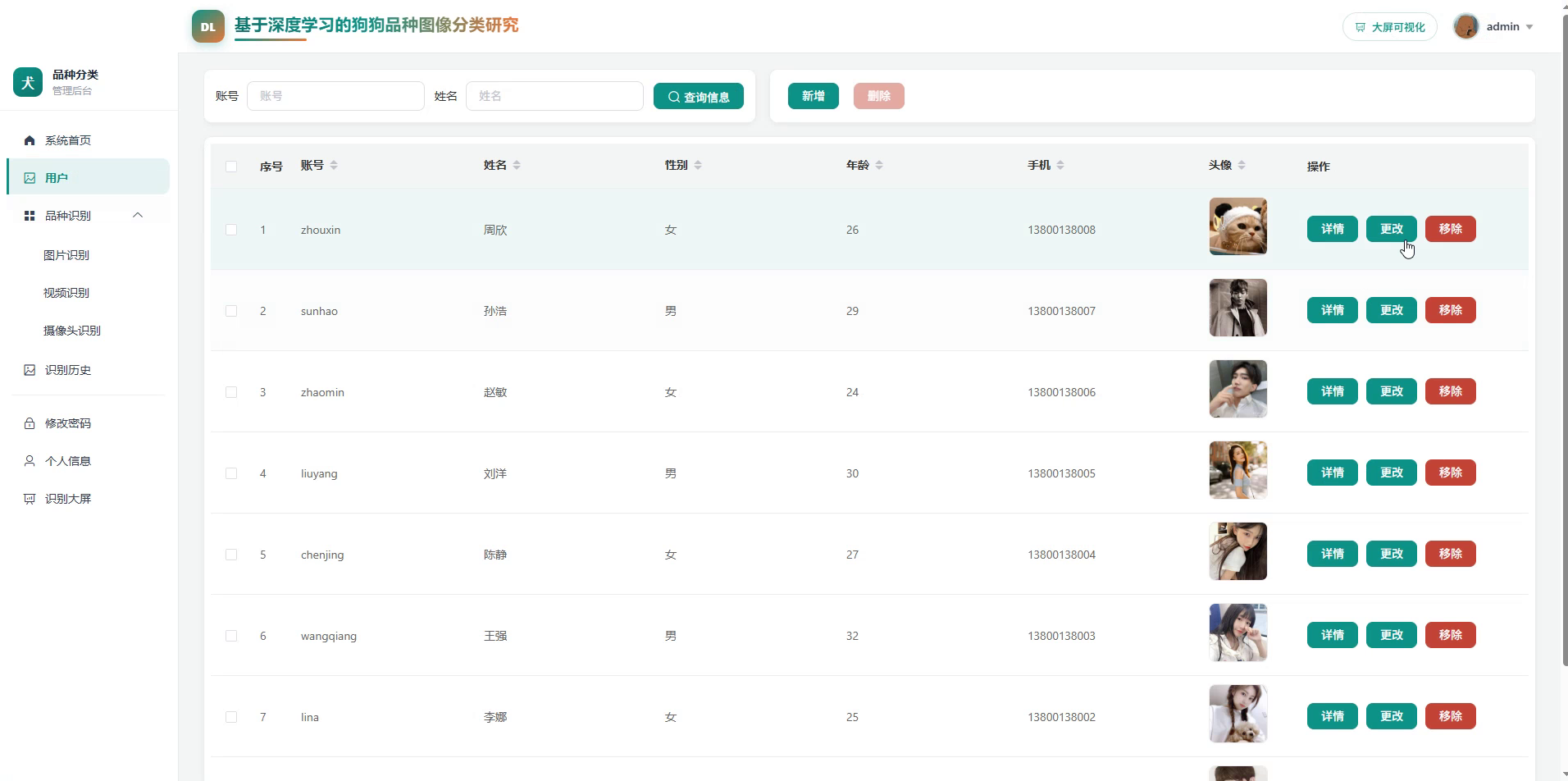Click the image icon beside 识别历史
This screenshot has width=1568, height=781.
tap(30, 370)
